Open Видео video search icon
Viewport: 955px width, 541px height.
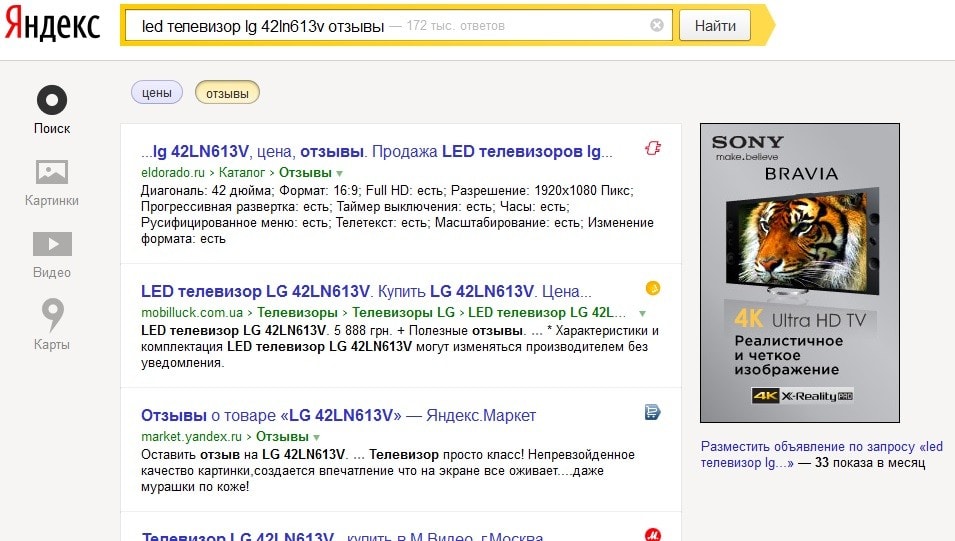click(52, 244)
